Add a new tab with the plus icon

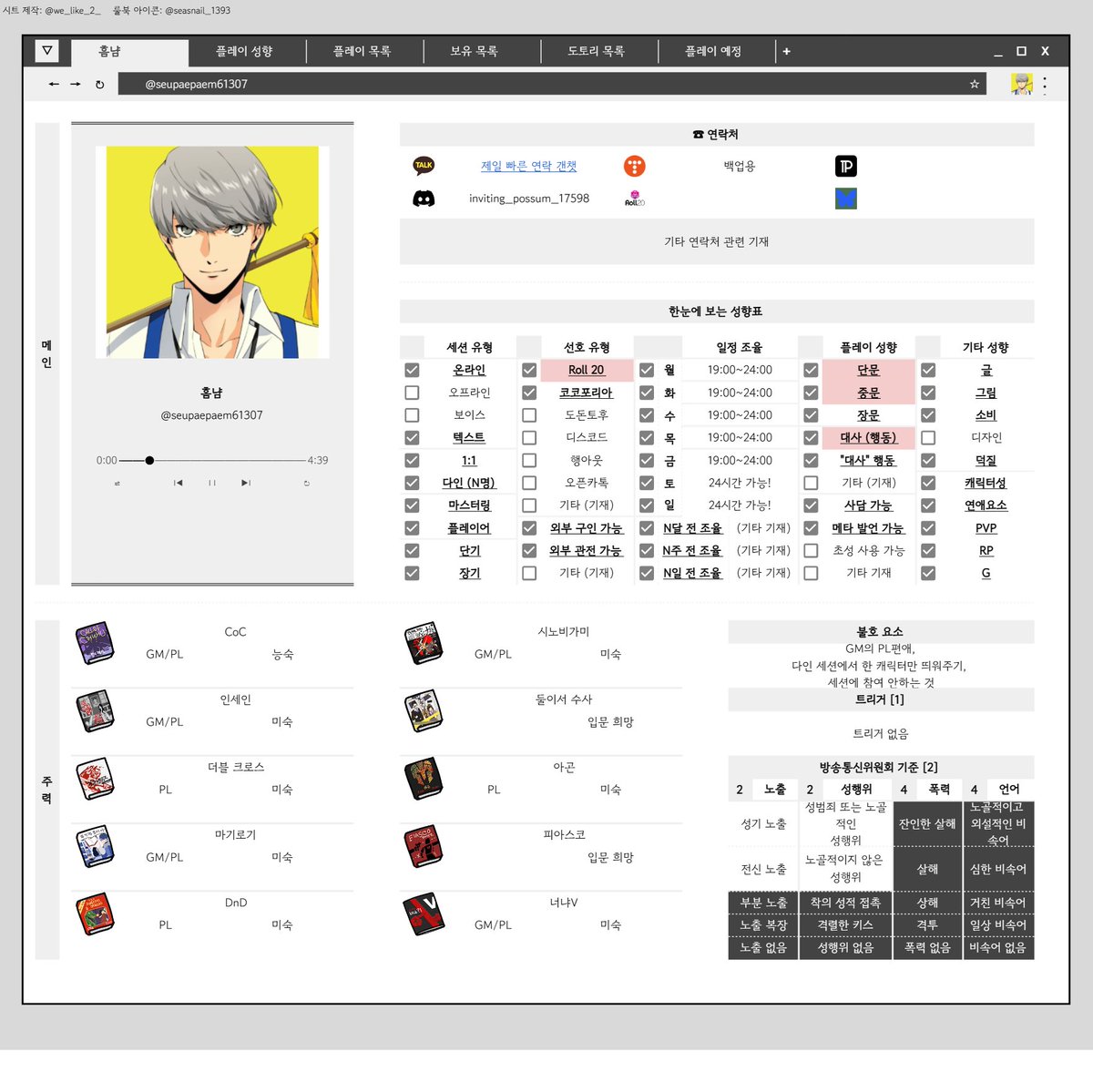786,51
